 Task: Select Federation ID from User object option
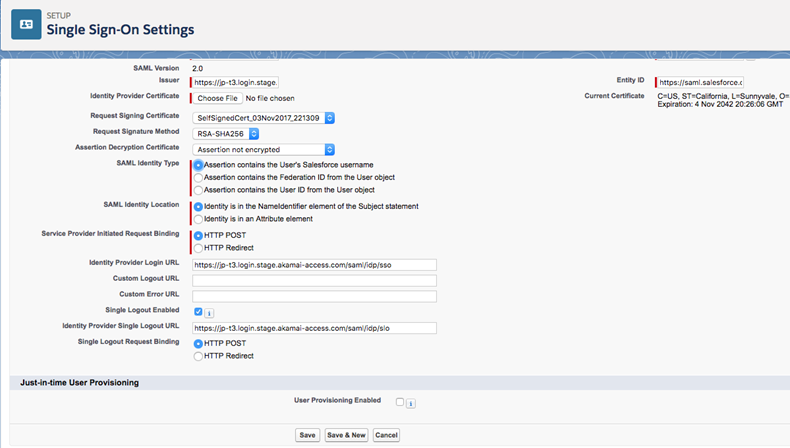[x=198, y=177]
